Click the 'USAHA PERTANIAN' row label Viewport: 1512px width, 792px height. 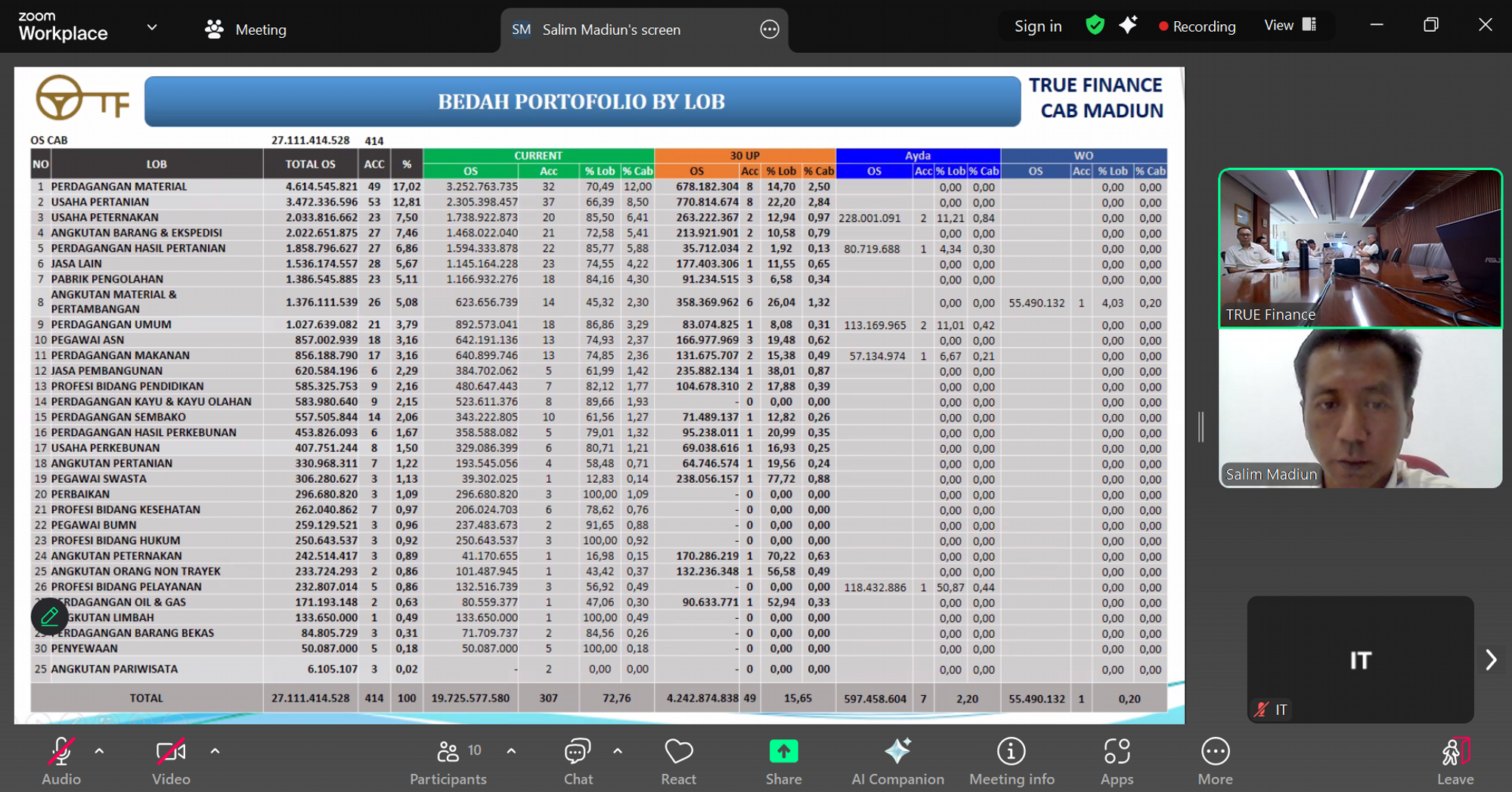pyautogui.click(x=100, y=202)
